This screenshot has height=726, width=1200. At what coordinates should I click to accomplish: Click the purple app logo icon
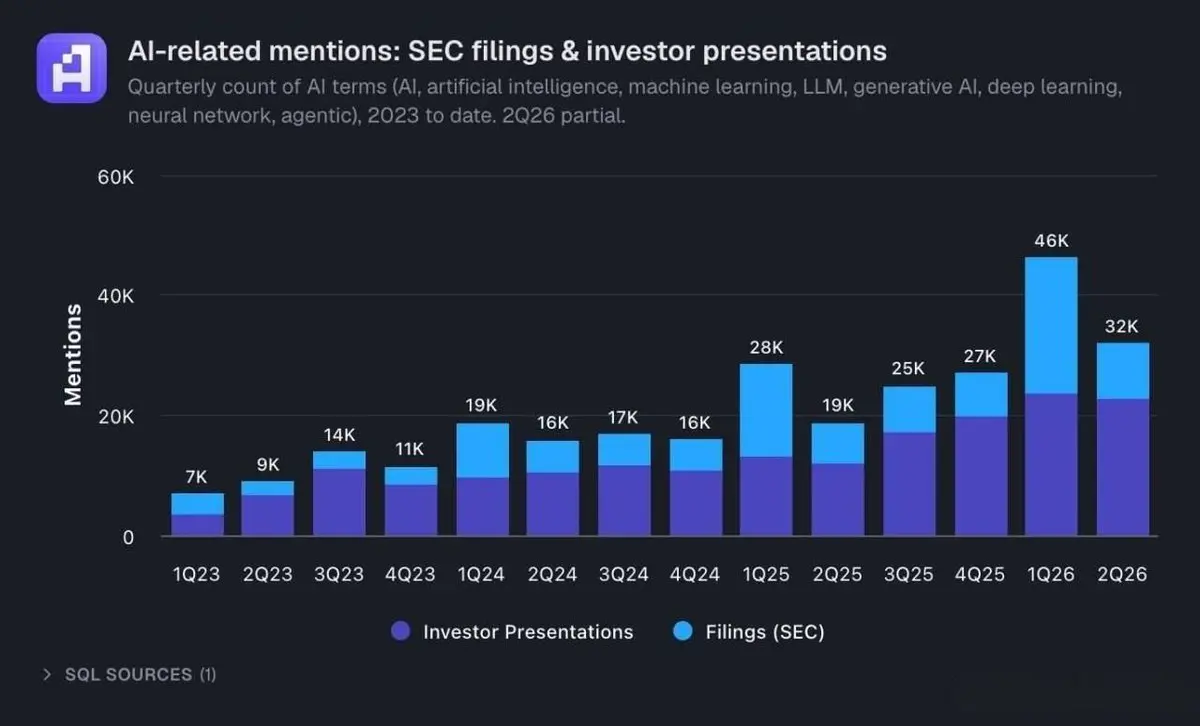(x=71, y=68)
